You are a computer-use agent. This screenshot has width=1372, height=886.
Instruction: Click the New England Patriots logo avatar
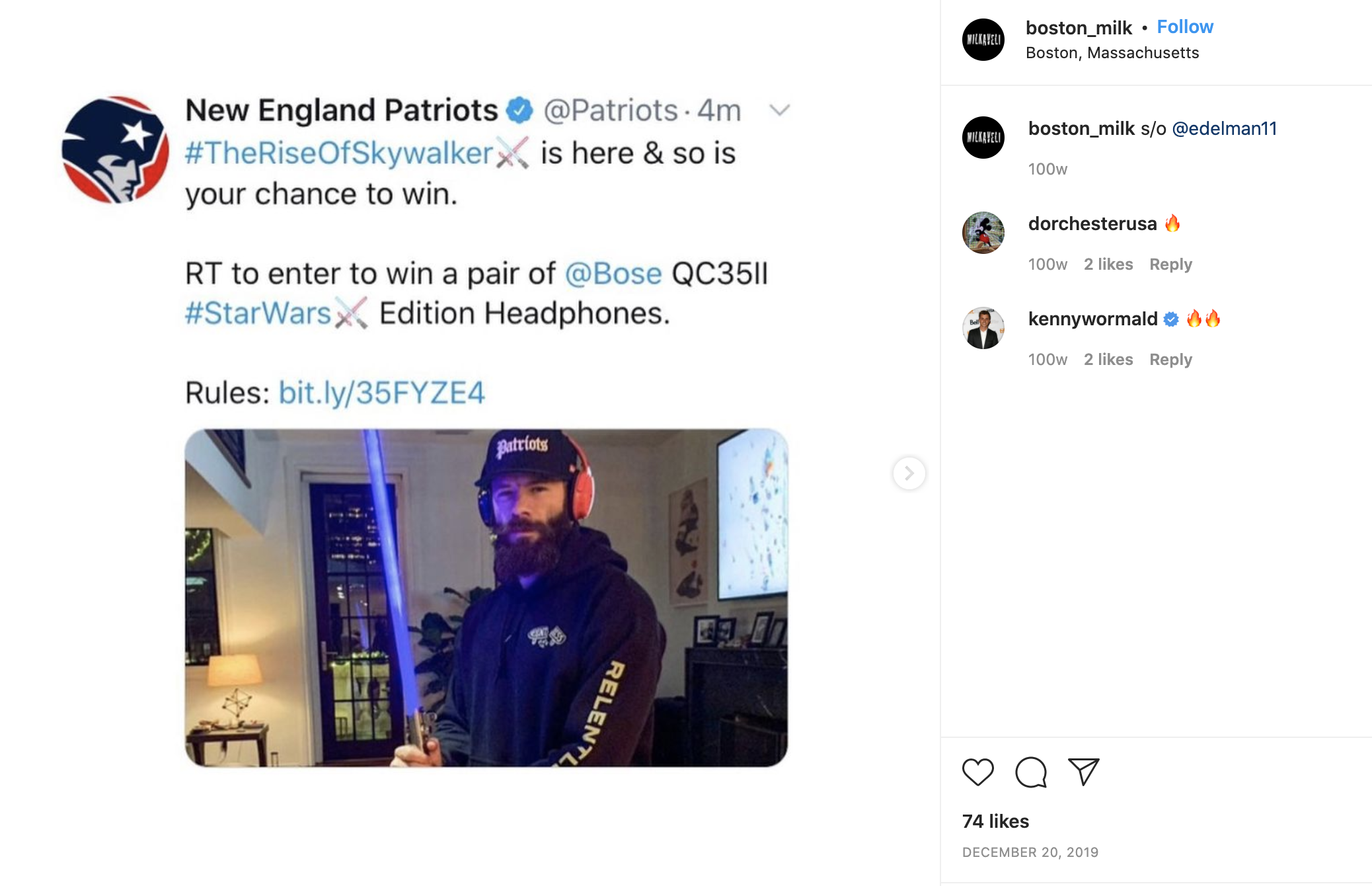coord(115,149)
